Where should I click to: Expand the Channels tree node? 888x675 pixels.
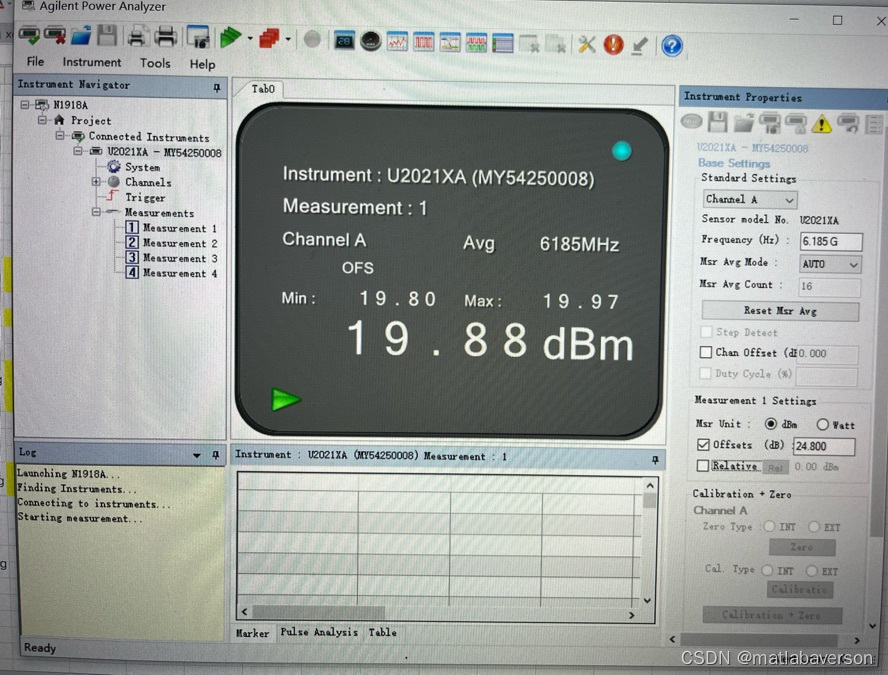point(96,182)
